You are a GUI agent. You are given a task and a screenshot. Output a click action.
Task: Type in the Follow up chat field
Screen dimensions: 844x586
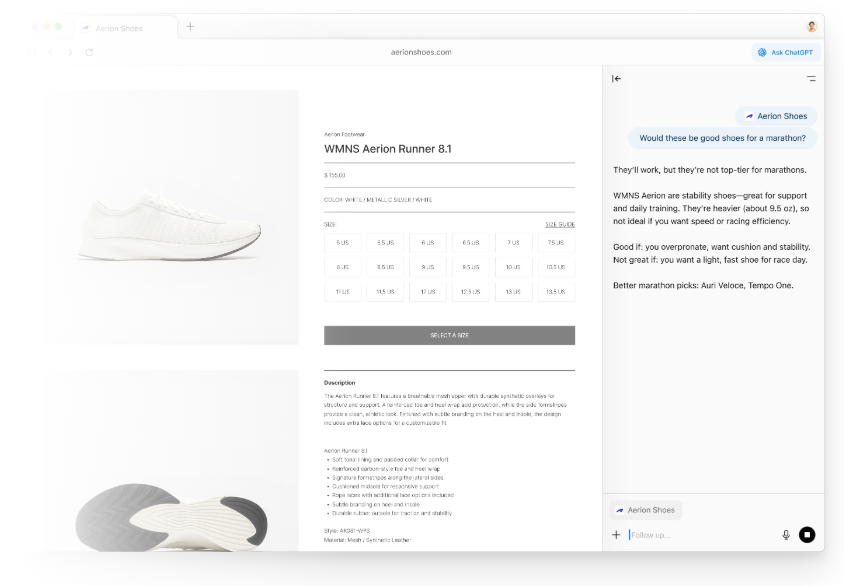coord(702,535)
